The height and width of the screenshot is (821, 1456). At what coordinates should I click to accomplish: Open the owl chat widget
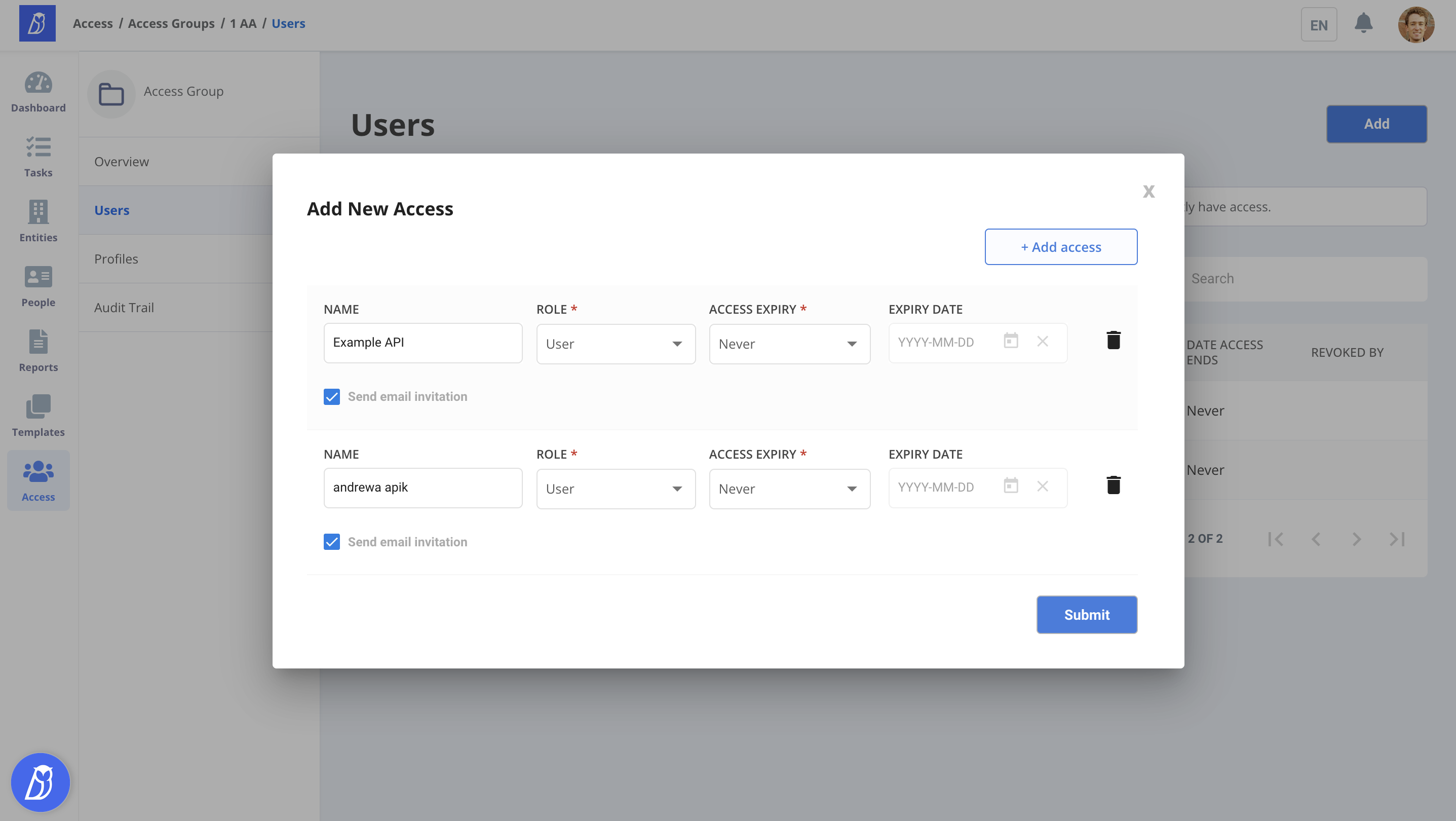pos(40,782)
